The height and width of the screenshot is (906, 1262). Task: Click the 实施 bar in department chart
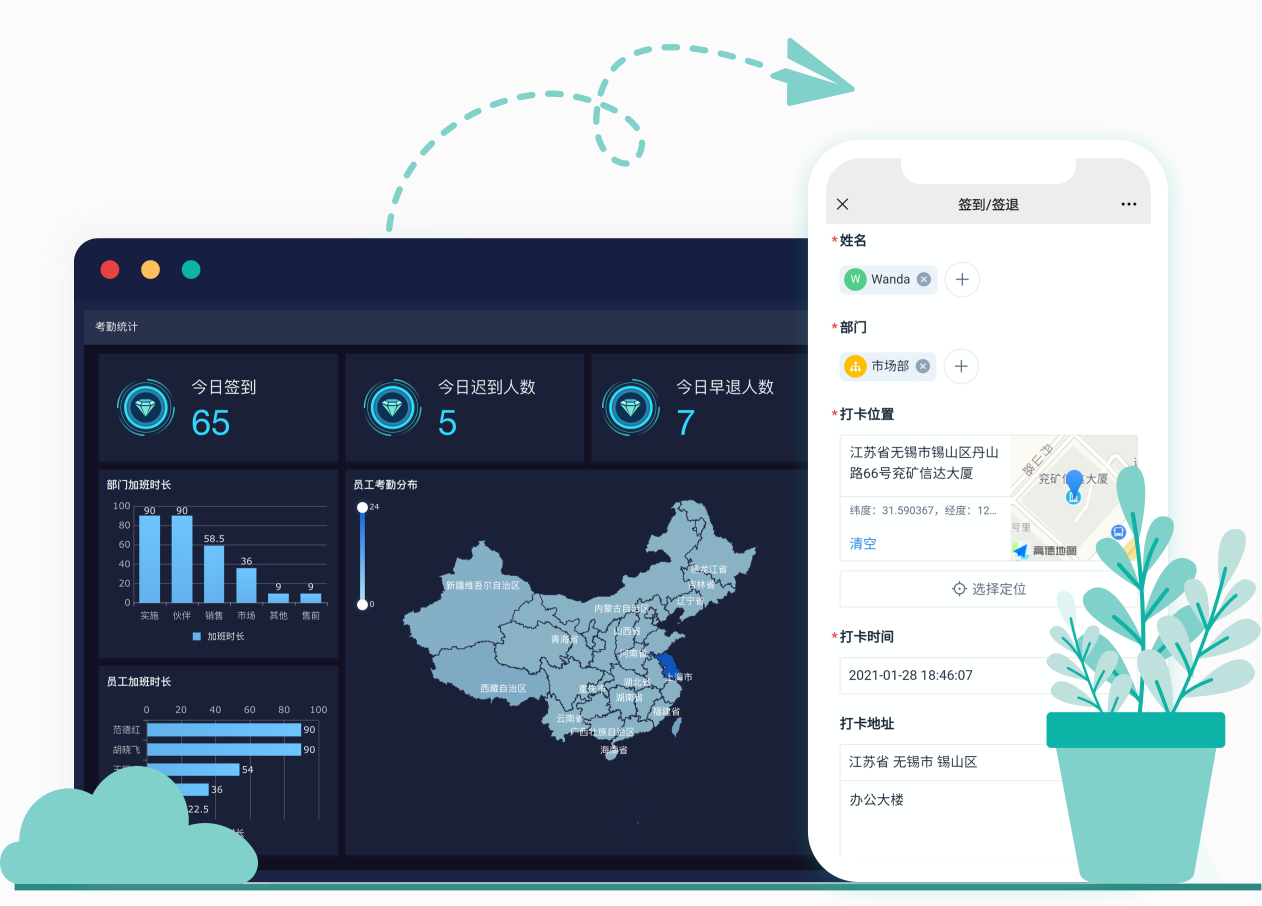[149, 558]
